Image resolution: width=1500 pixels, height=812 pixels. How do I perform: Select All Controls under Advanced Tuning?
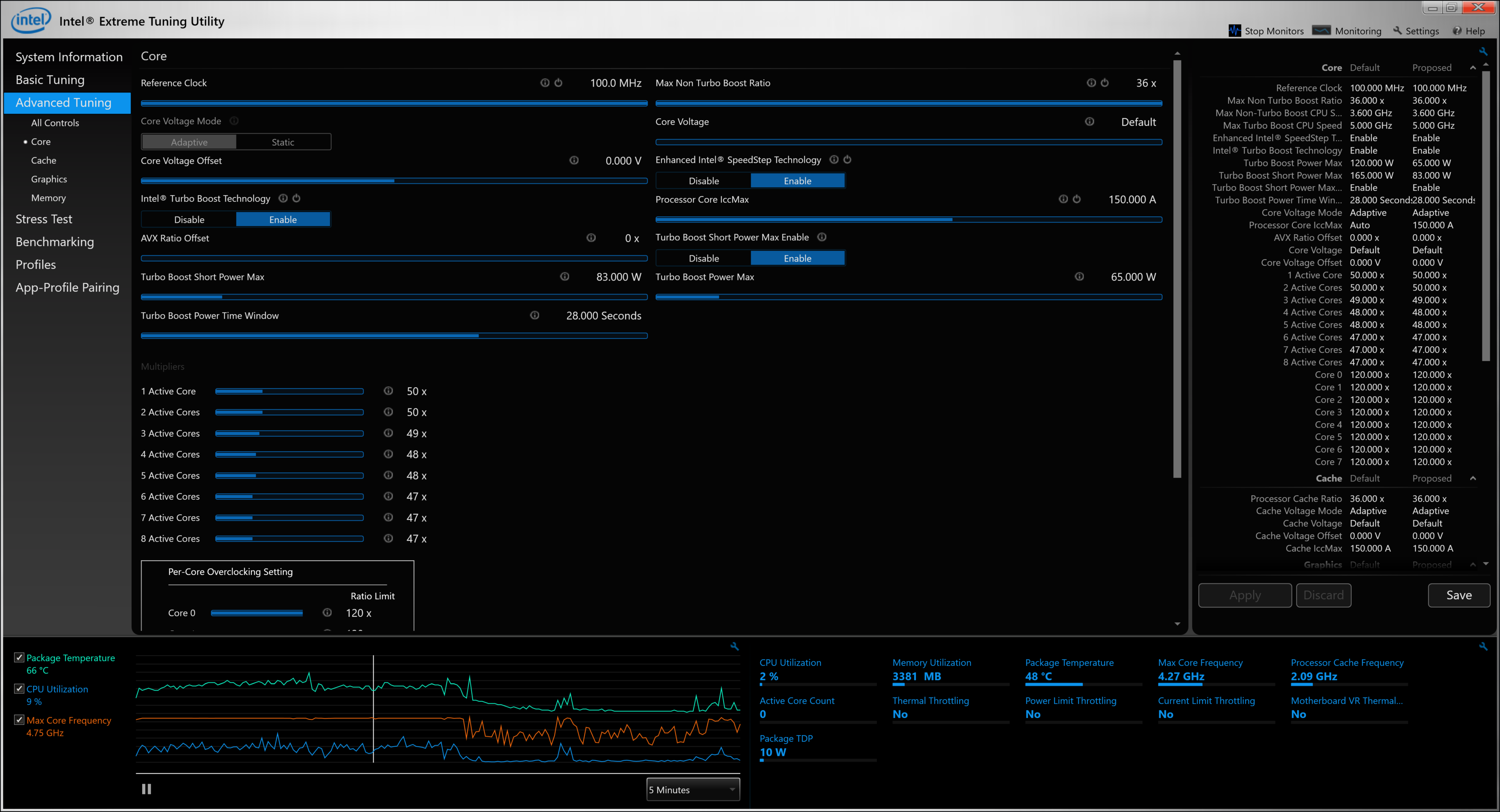click(55, 123)
